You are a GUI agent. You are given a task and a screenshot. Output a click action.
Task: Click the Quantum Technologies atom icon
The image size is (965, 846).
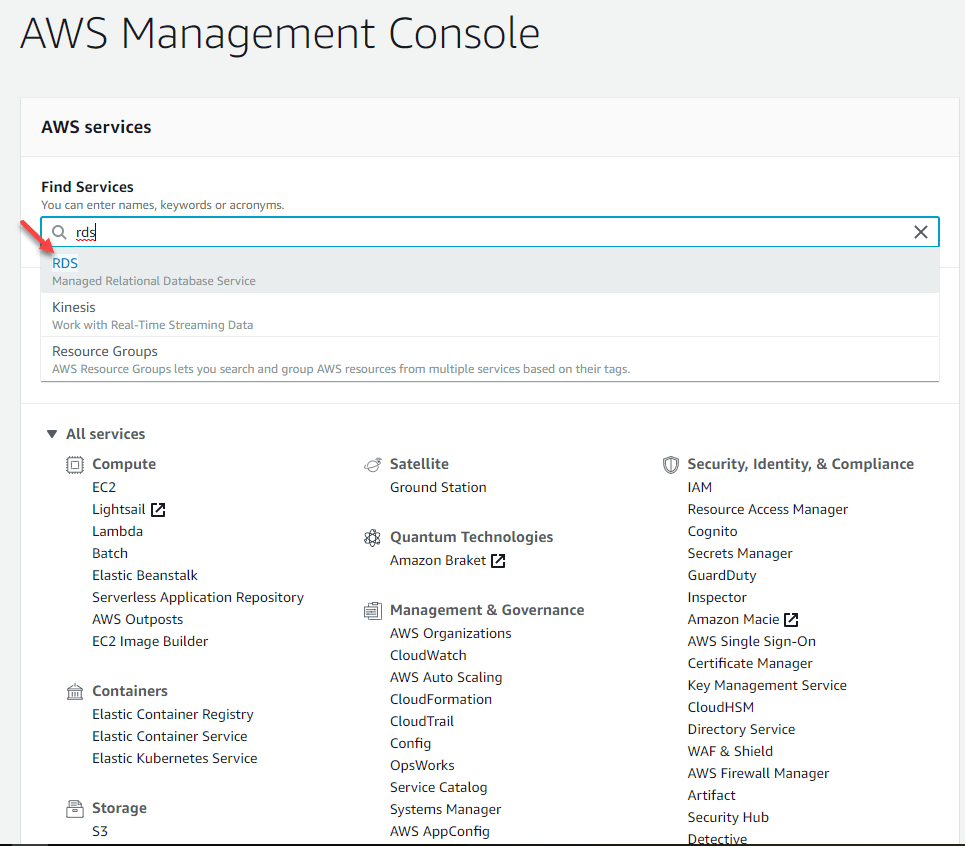point(372,537)
